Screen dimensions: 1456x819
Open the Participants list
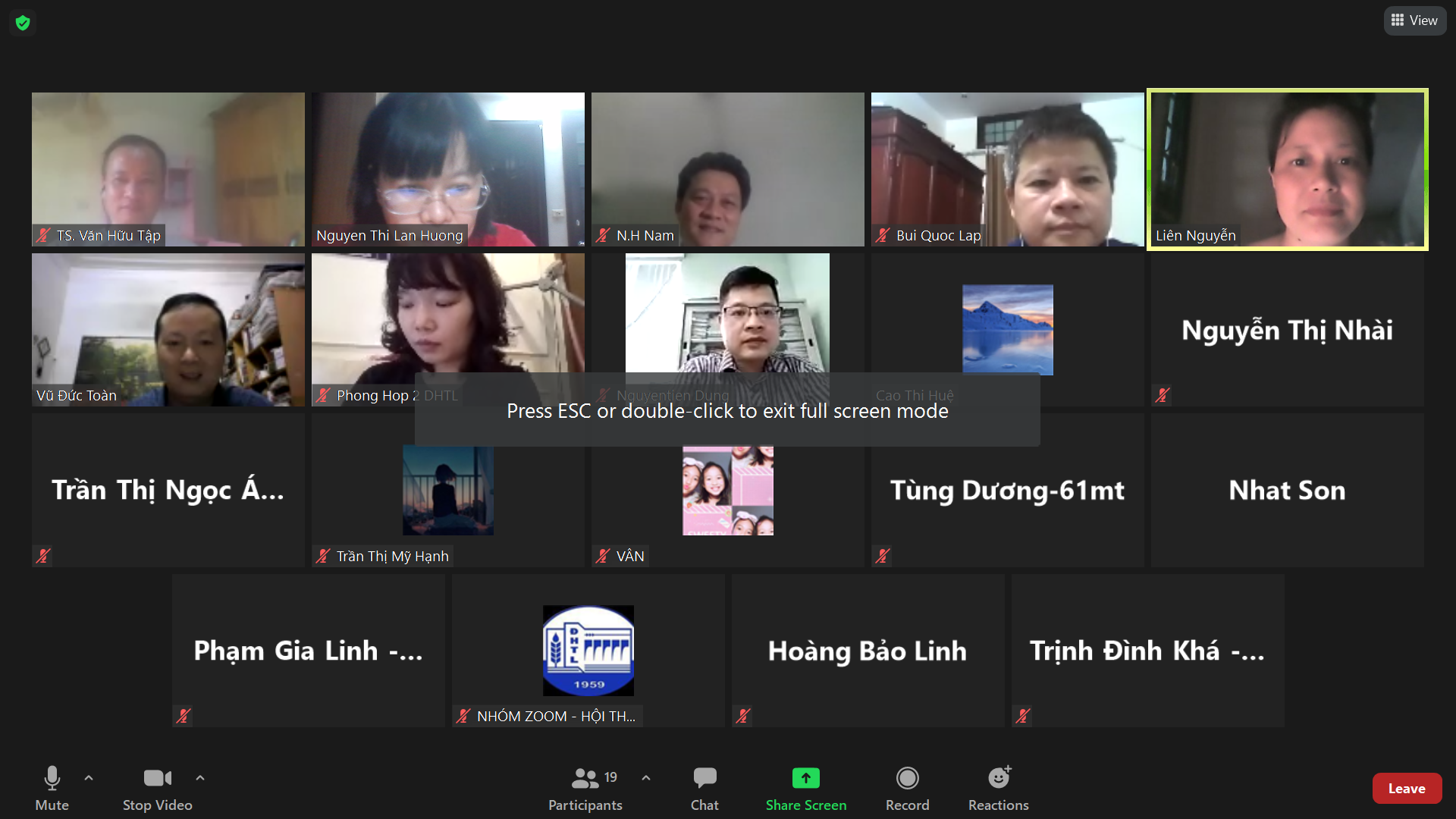click(x=585, y=789)
